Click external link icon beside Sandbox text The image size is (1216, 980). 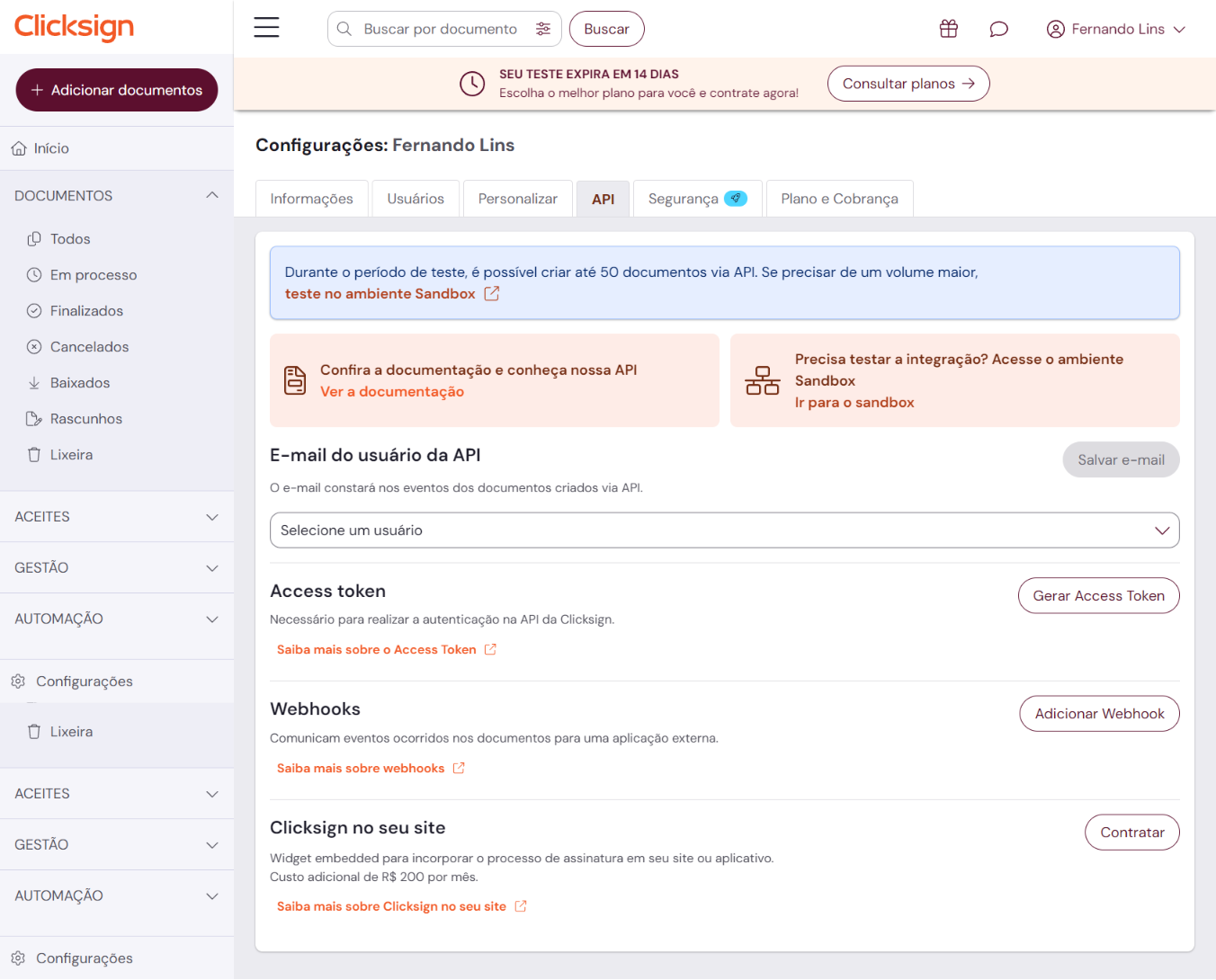pos(492,294)
